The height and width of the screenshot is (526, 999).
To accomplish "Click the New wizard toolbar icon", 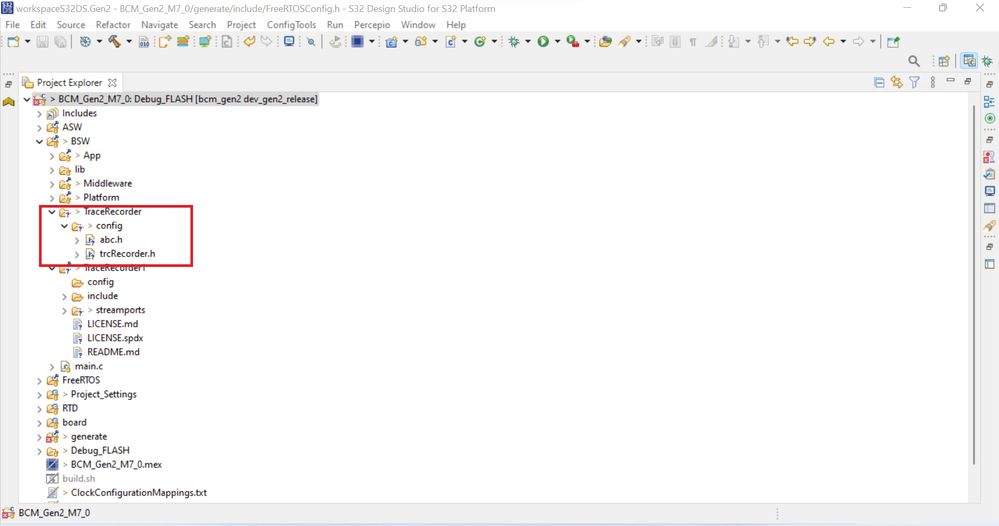I will pyautogui.click(x=13, y=41).
